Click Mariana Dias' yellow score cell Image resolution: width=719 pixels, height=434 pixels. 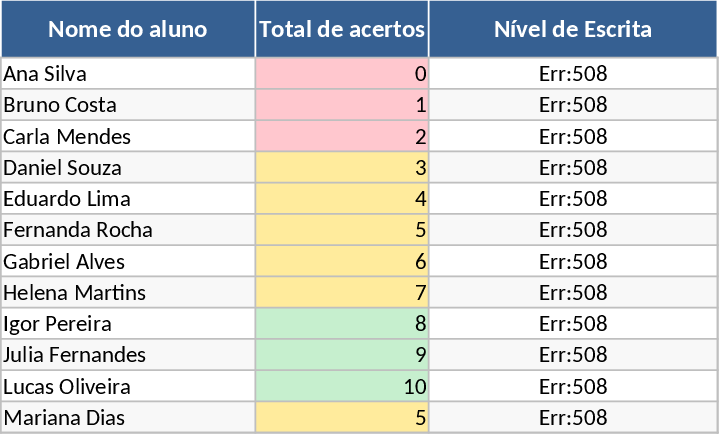342,418
